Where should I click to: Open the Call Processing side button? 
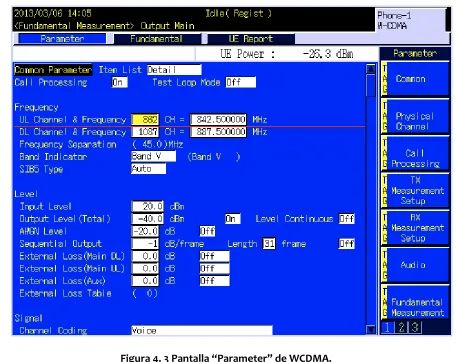coord(415,154)
